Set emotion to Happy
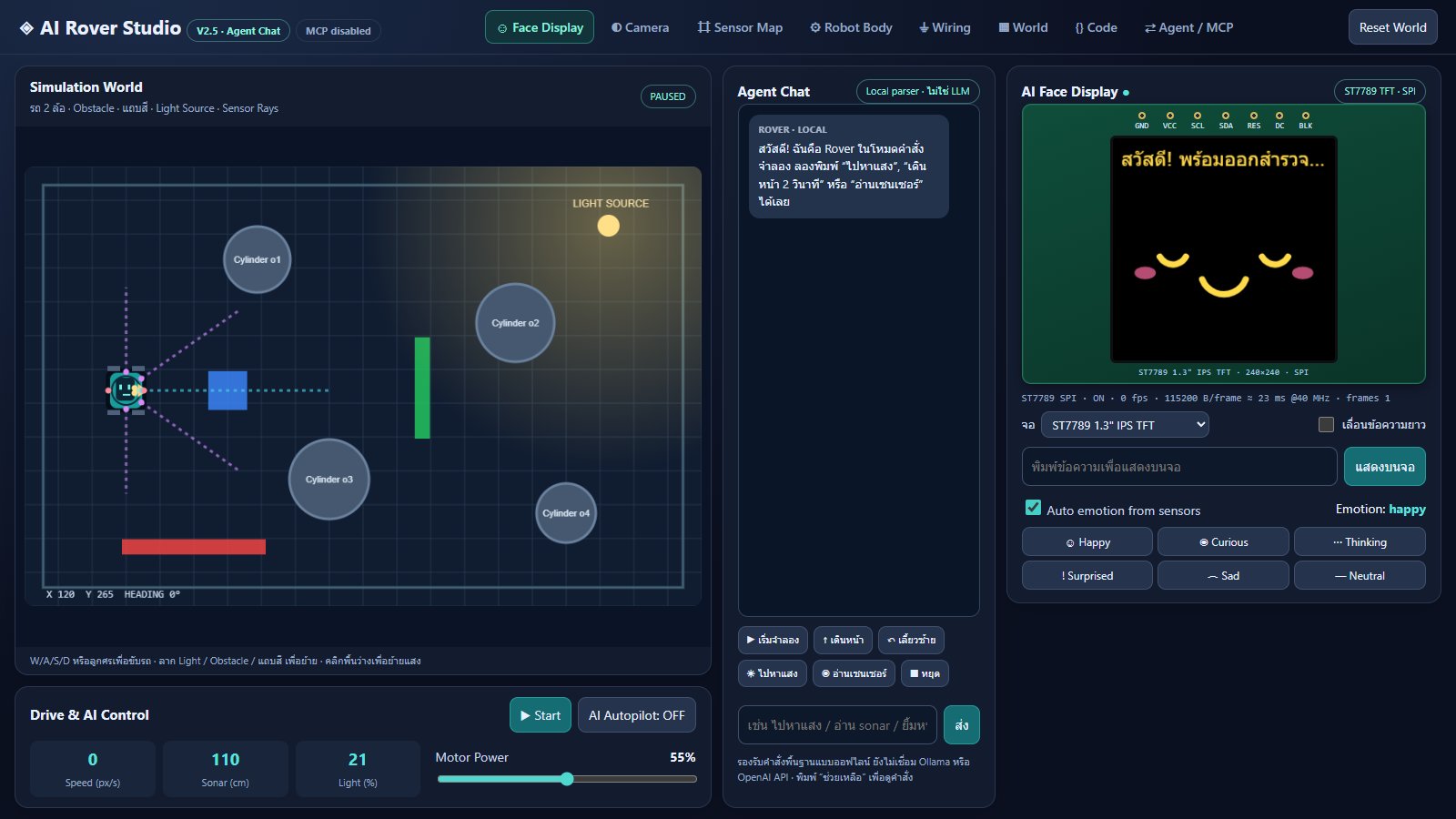Screen dimensions: 1456x819 pyautogui.click(x=1087, y=542)
